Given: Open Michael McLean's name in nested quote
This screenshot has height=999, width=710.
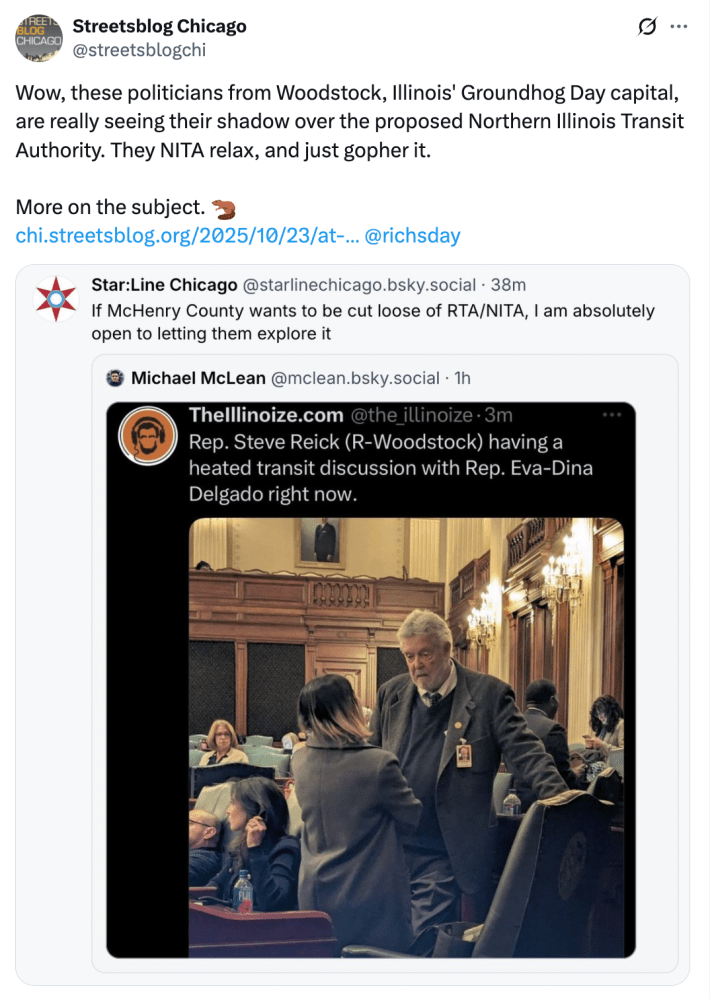Looking at the screenshot, I should pyautogui.click(x=196, y=378).
